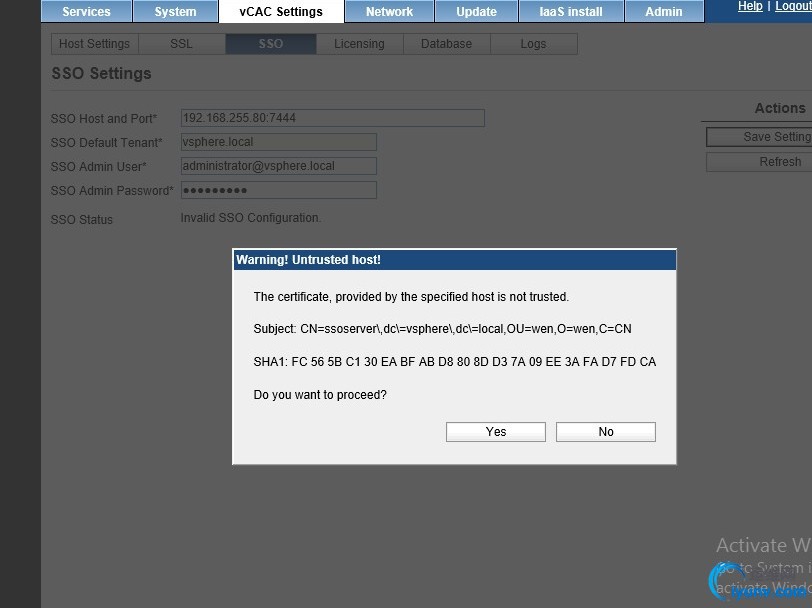812x608 pixels.
Task: Click the SSO Admin User field
Action: pos(279,166)
